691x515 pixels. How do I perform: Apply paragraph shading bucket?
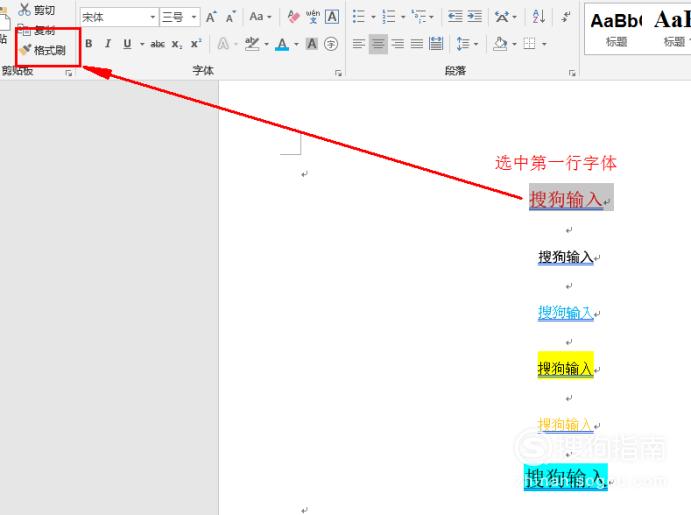coord(500,44)
